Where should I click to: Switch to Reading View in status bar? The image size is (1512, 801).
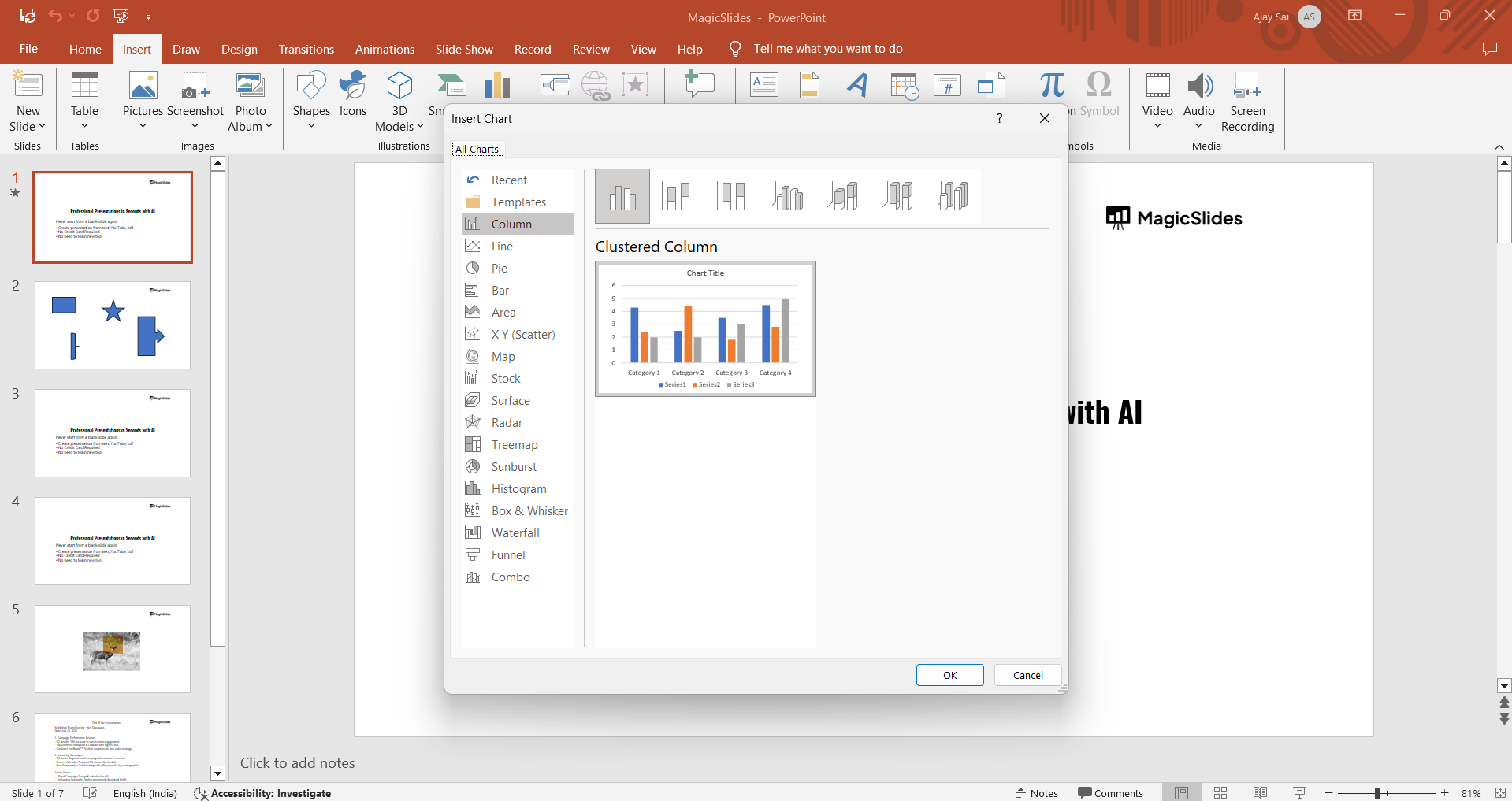pos(1260,793)
